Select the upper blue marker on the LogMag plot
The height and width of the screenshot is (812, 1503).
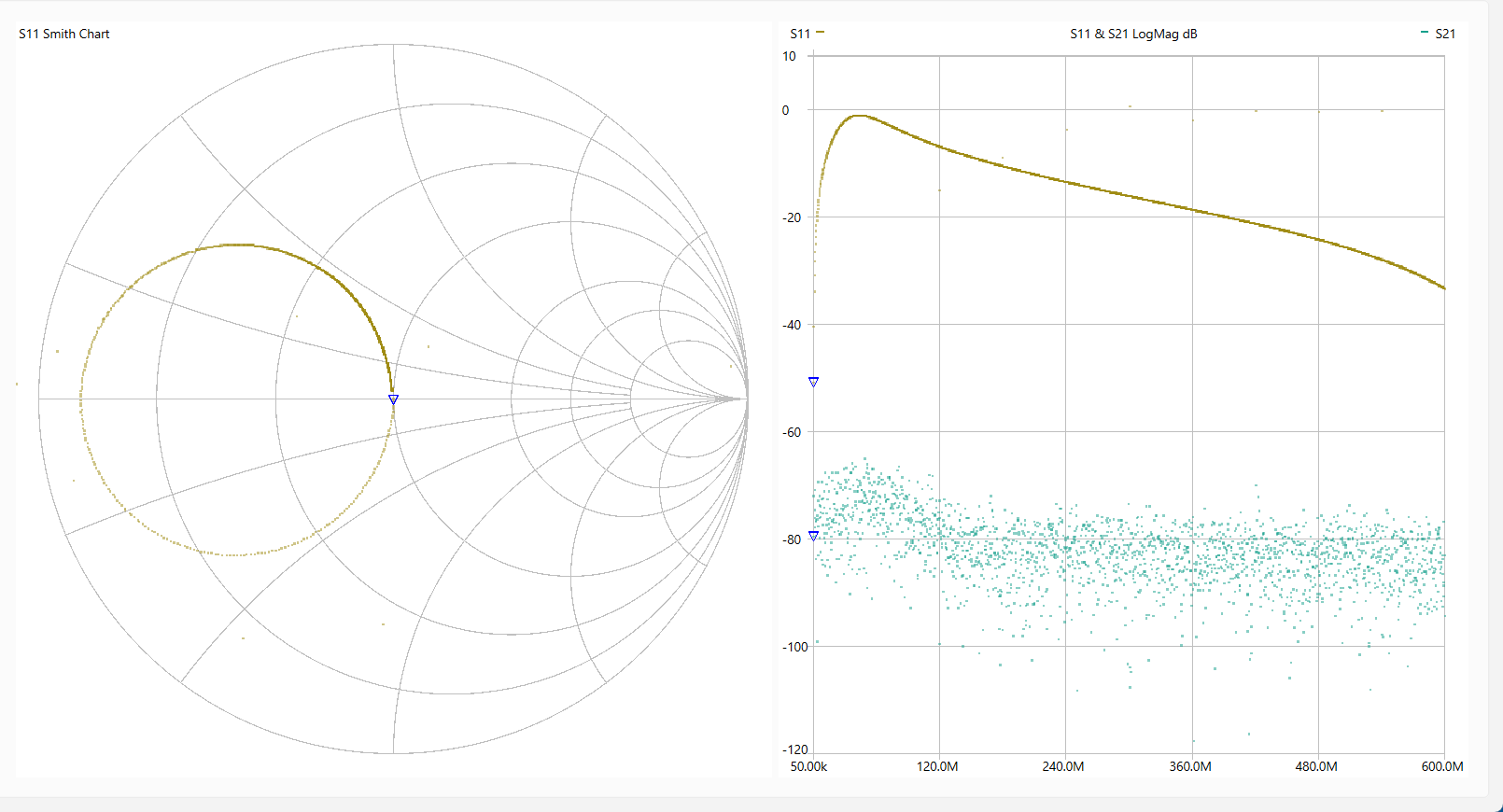[x=813, y=382]
